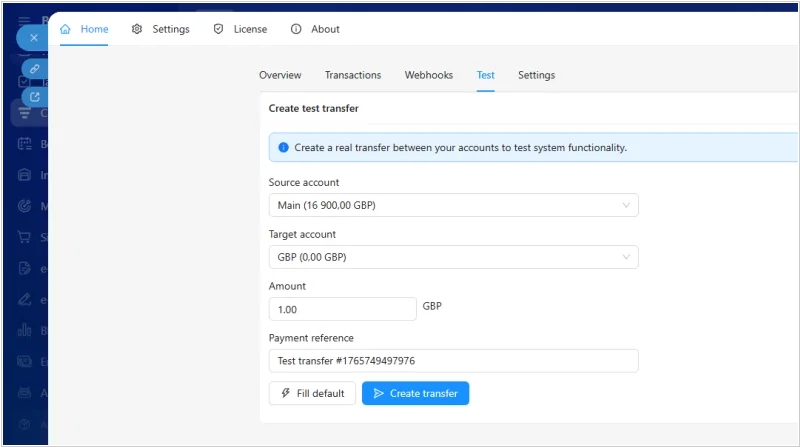Expand the Source account dropdown
This screenshot has height=447, width=800.
pyautogui.click(x=453, y=205)
